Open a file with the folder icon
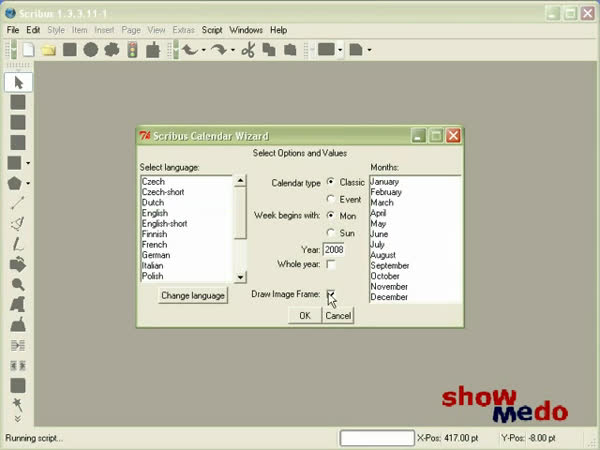The image size is (600, 450). click(49, 50)
